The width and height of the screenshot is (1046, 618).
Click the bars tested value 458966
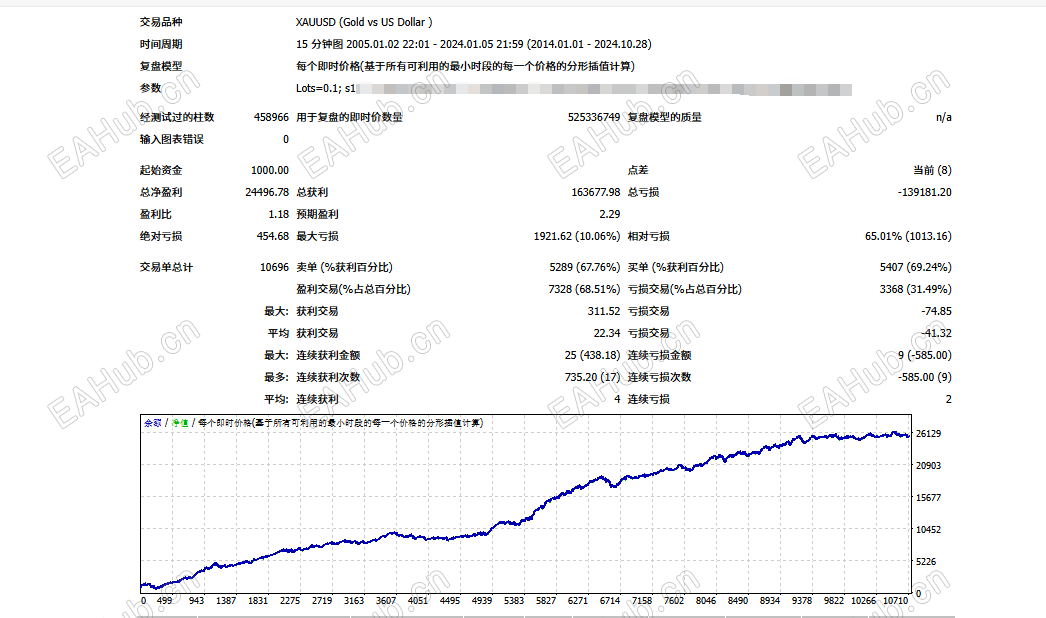[271, 117]
